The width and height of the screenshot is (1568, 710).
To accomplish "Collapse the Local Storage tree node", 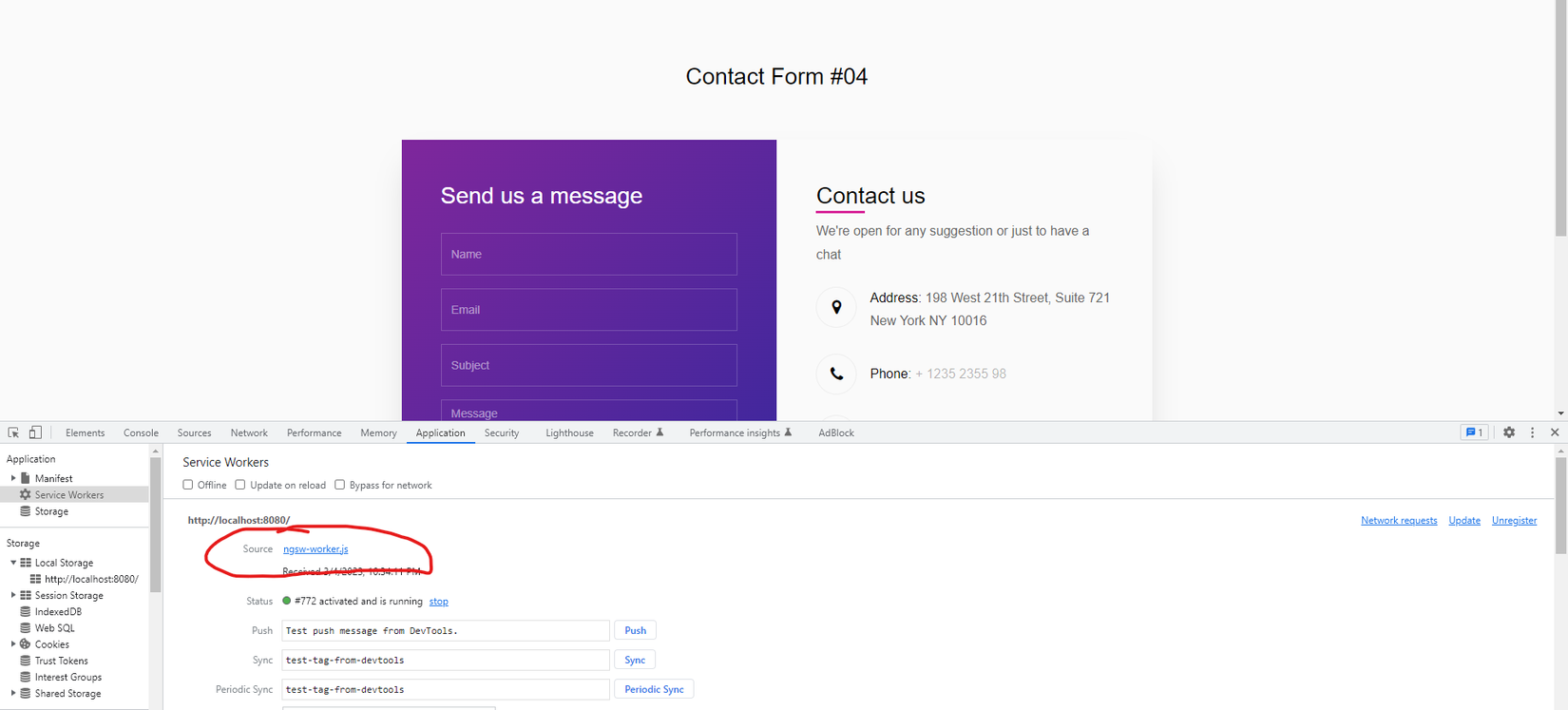I will [x=13, y=563].
